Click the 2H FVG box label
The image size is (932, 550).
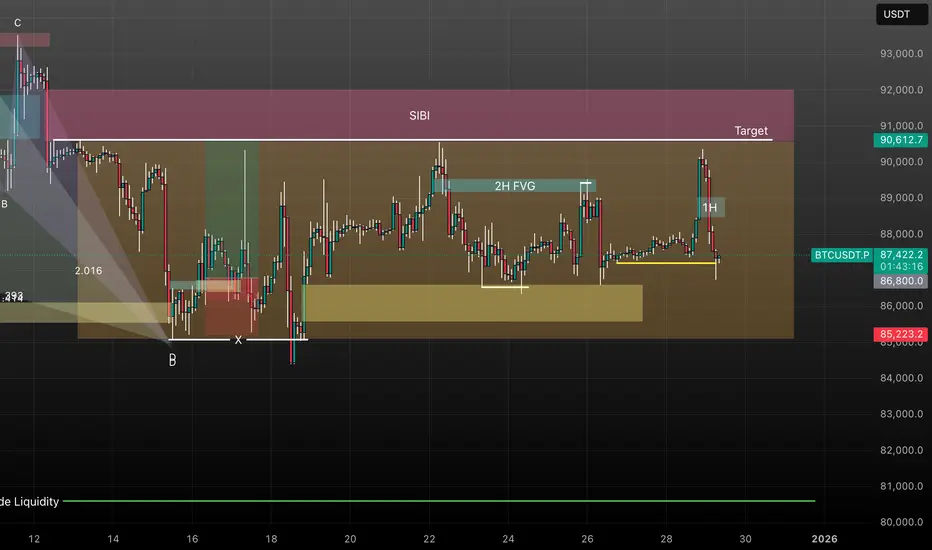515,186
